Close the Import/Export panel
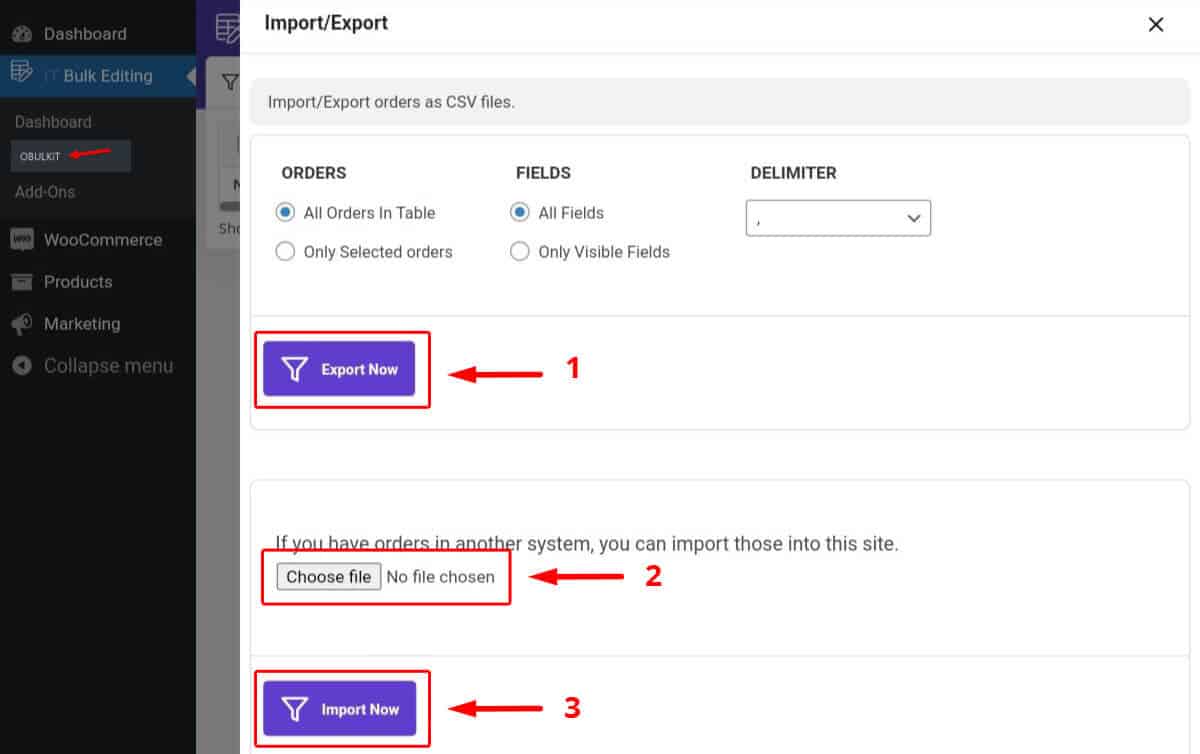The width and height of the screenshot is (1200, 754). point(1156,24)
